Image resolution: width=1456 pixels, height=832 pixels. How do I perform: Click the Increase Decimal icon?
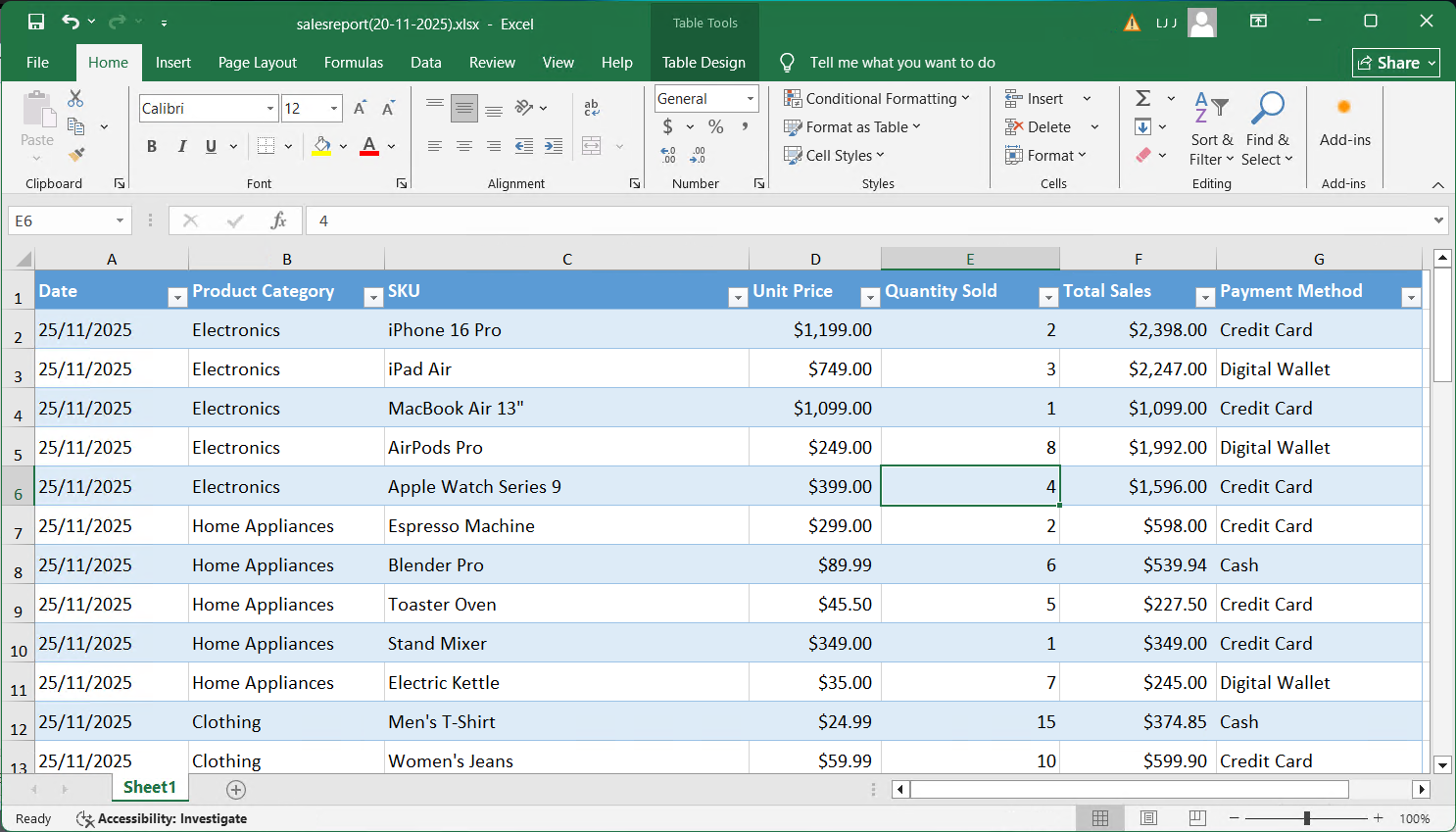coord(668,155)
